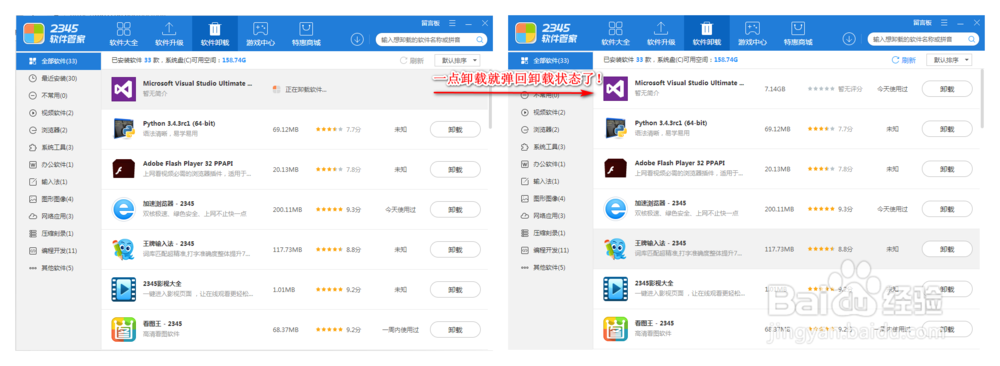Click list scrollbar in left window
The height and width of the screenshot is (366, 1000).
[490, 99]
